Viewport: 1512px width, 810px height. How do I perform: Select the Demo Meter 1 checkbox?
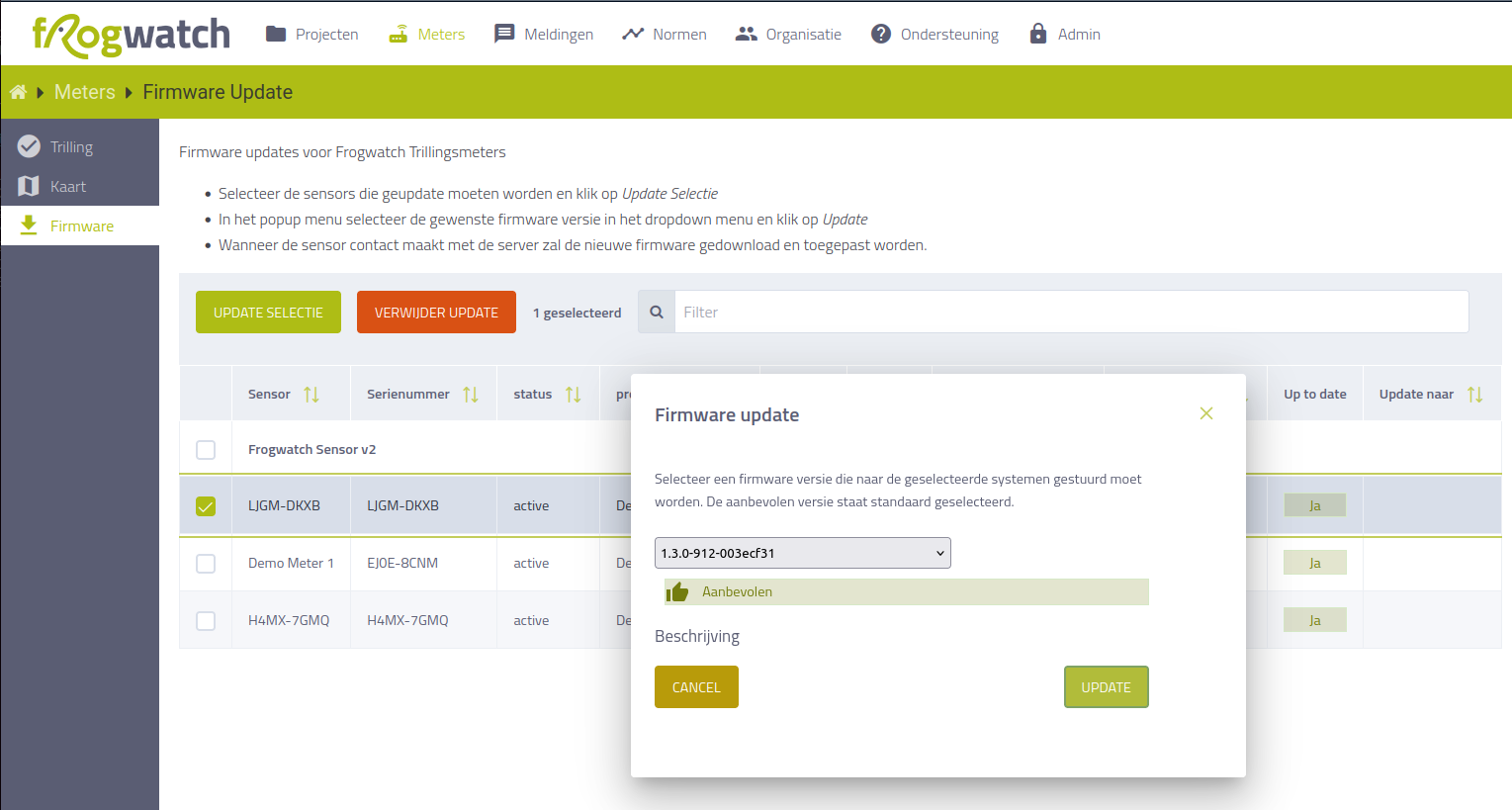tap(206, 564)
